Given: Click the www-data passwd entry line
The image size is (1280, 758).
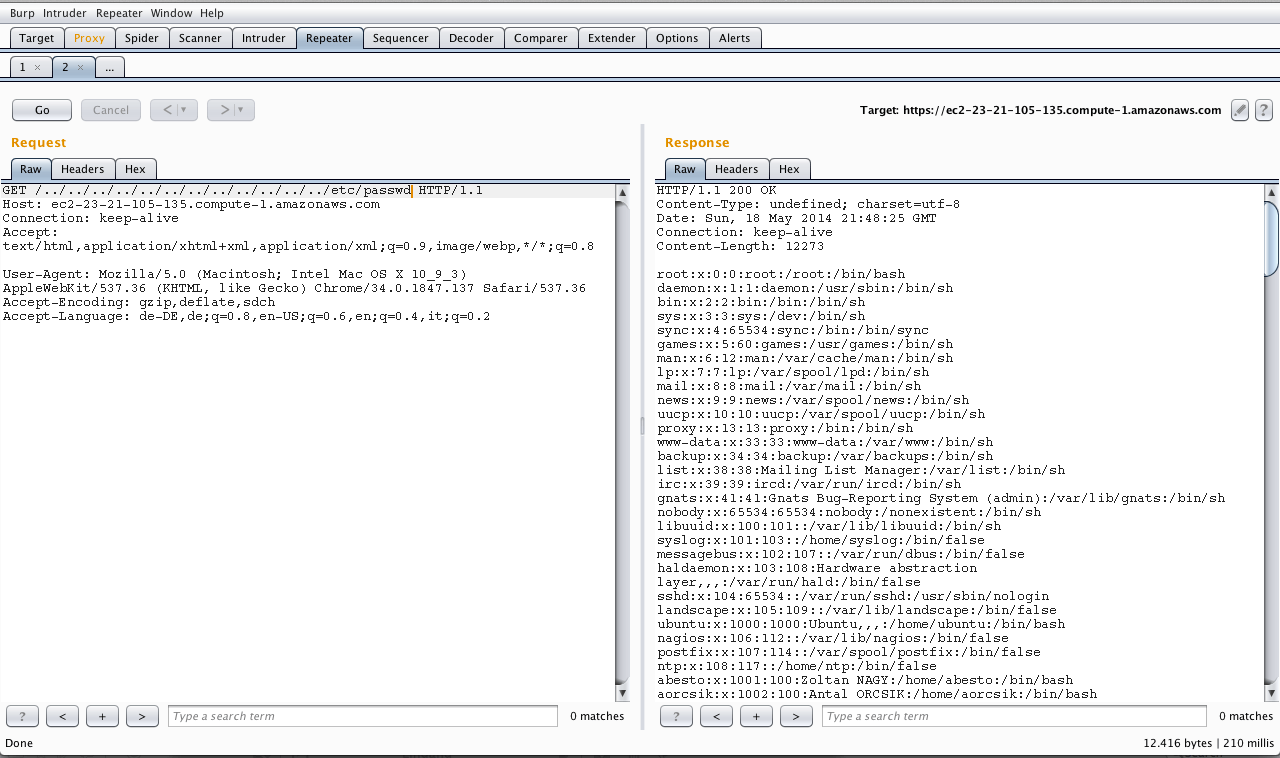Looking at the screenshot, I should click(824, 442).
